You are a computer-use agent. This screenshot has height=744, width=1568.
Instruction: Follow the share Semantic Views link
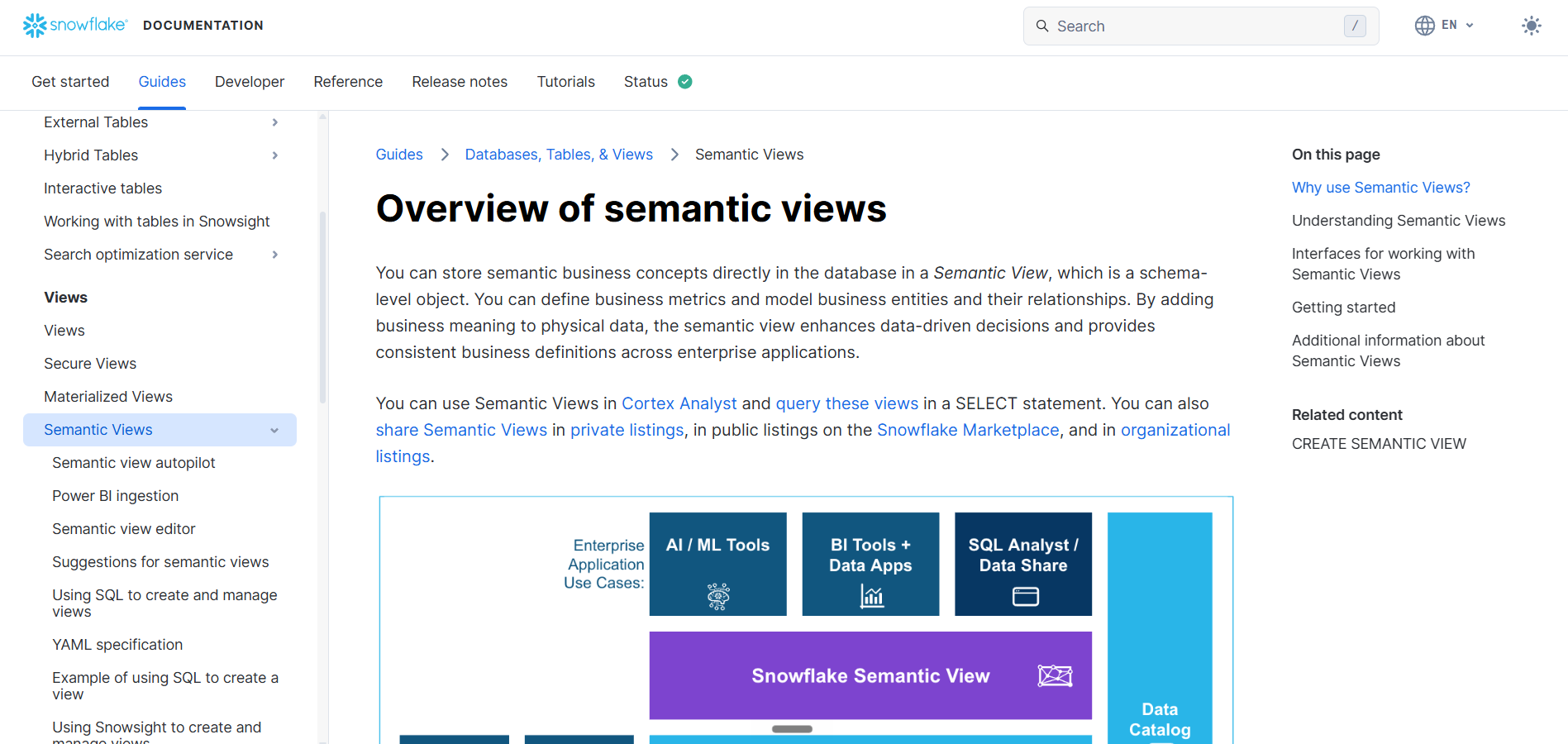[x=461, y=430]
